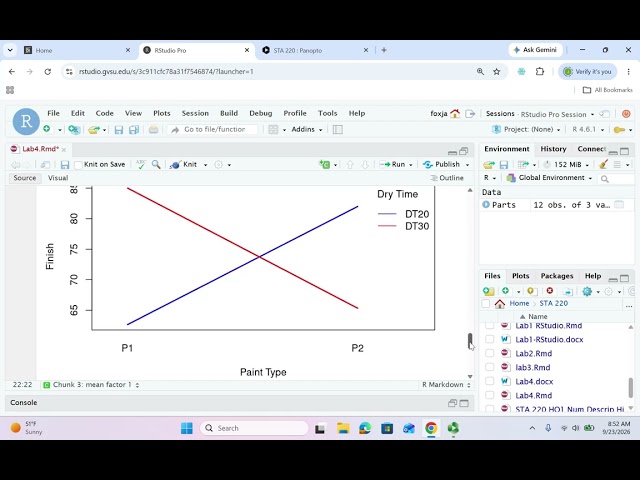Image resolution: width=640 pixels, height=480 pixels.
Task: Click the Run button
Action: tap(393, 164)
